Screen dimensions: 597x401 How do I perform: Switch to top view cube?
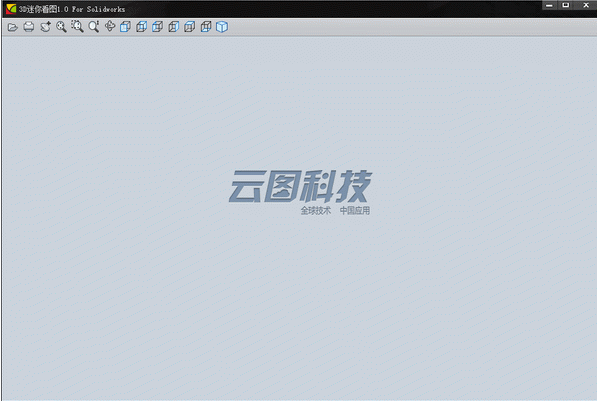[190, 27]
